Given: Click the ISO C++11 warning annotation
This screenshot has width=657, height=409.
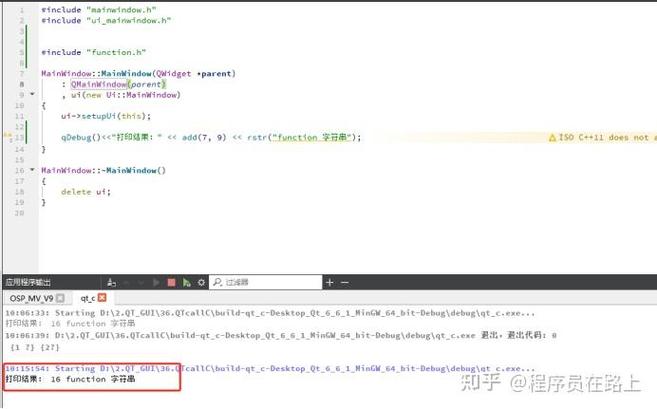Looking at the screenshot, I should tap(602, 138).
